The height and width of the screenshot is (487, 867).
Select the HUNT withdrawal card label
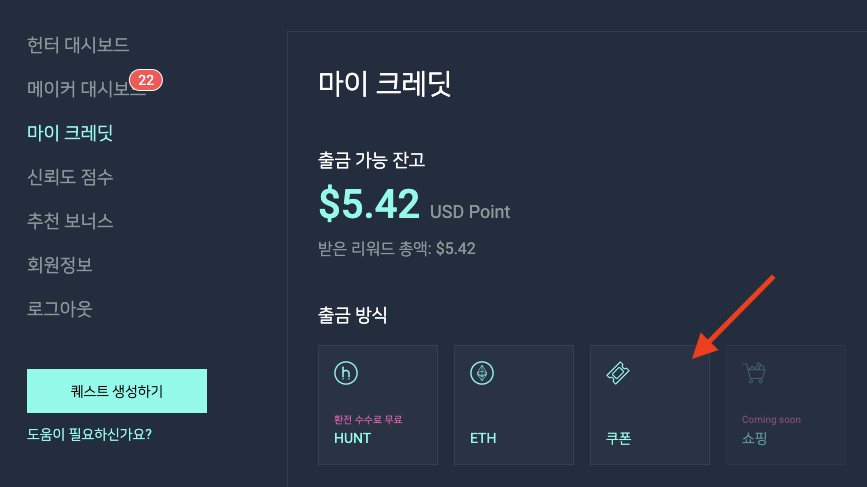pyautogui.click(x=352, y=438)
